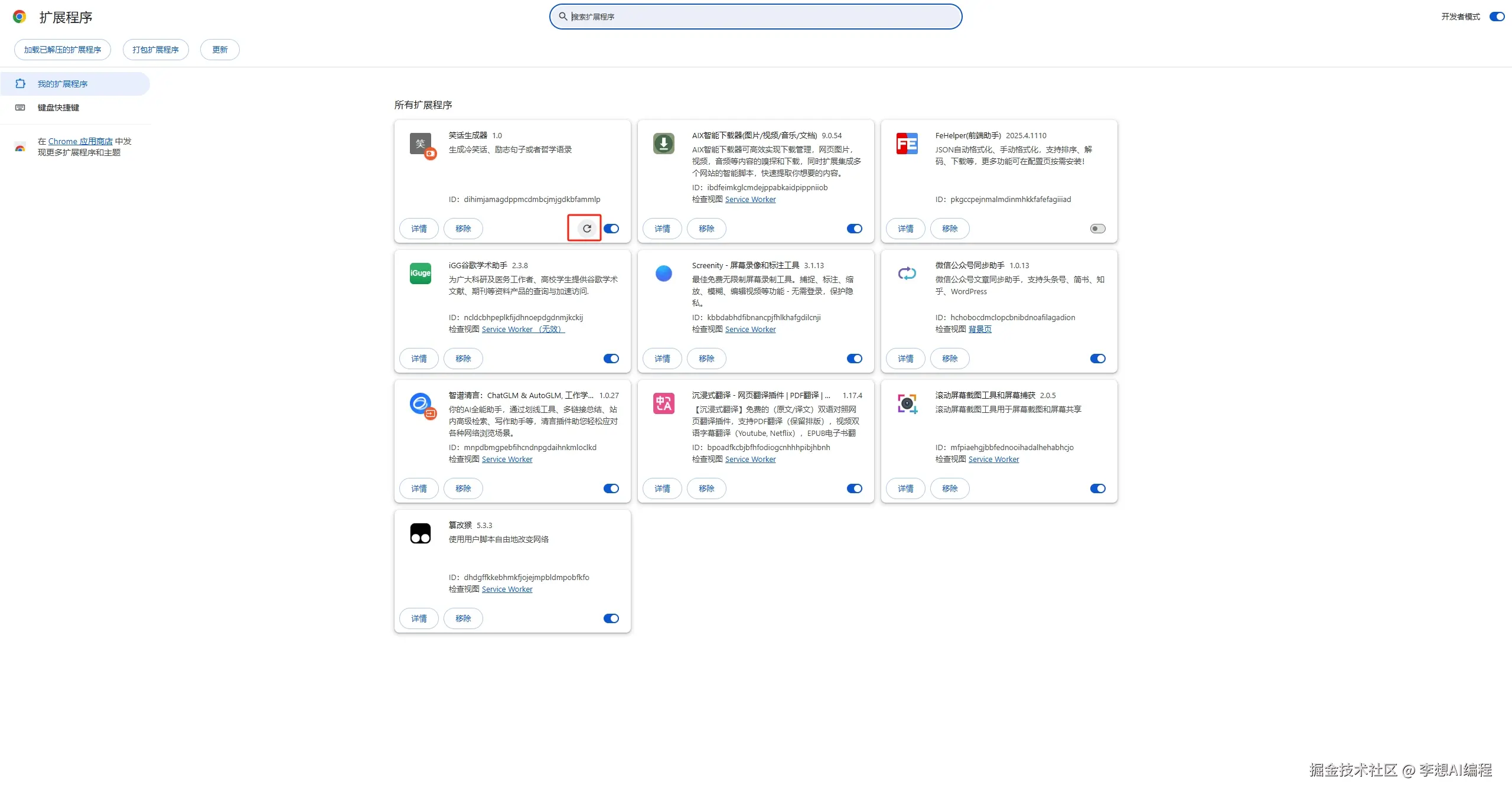Image resolution: width=1512 pixels, height=798 pixels.
Task: Click the 沉浸式翻译 extension icon
Action: click(663, 403)
